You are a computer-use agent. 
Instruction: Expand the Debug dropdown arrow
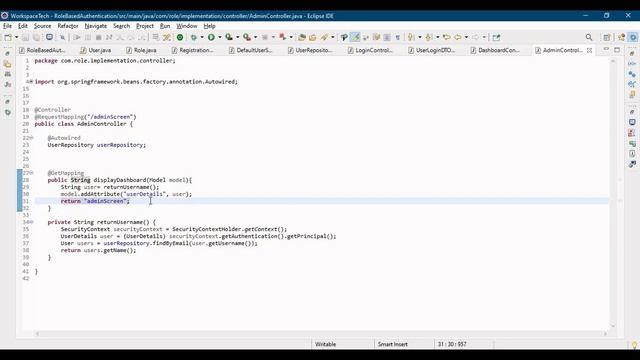(x=202, y=37)
